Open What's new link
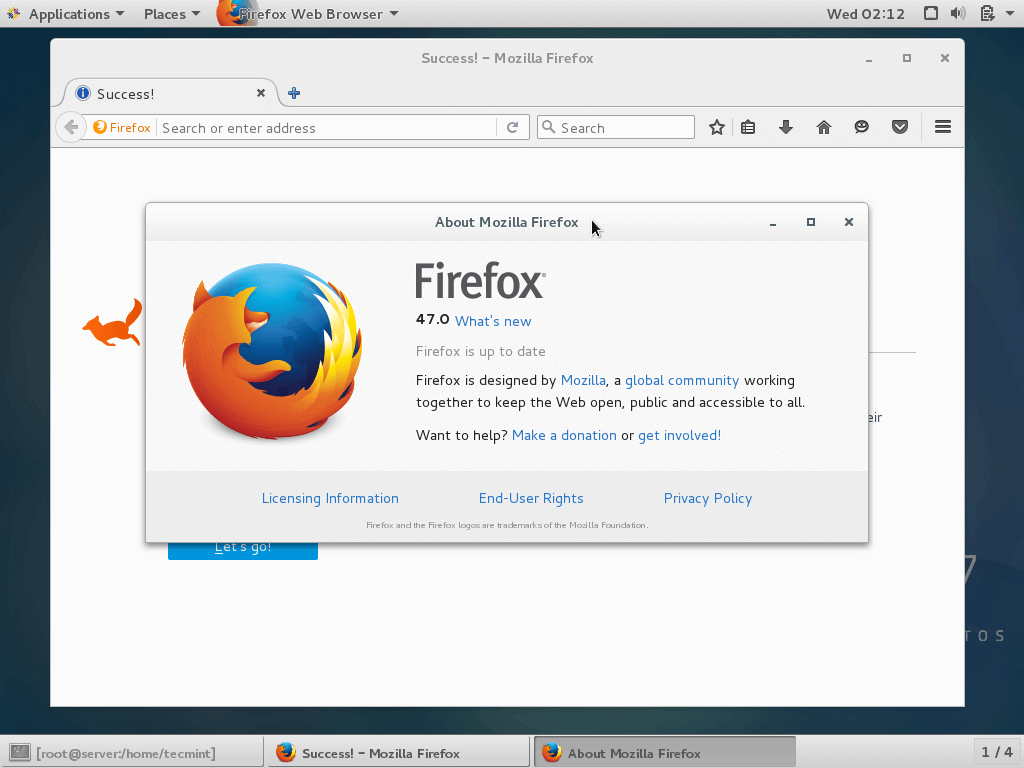Viewport: 1024px width, 768px height. (493, 321)
